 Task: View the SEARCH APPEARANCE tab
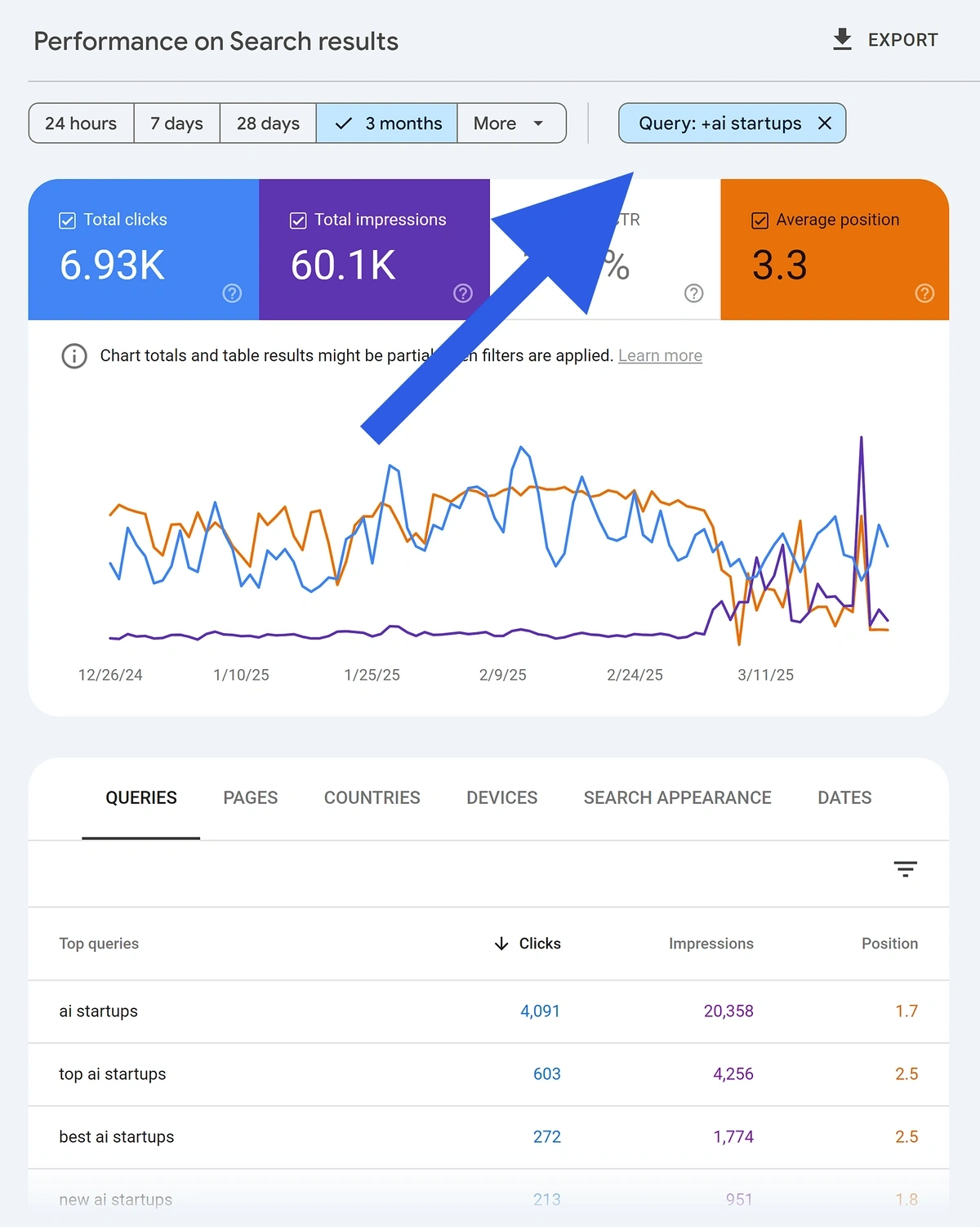tap(676, 798)
